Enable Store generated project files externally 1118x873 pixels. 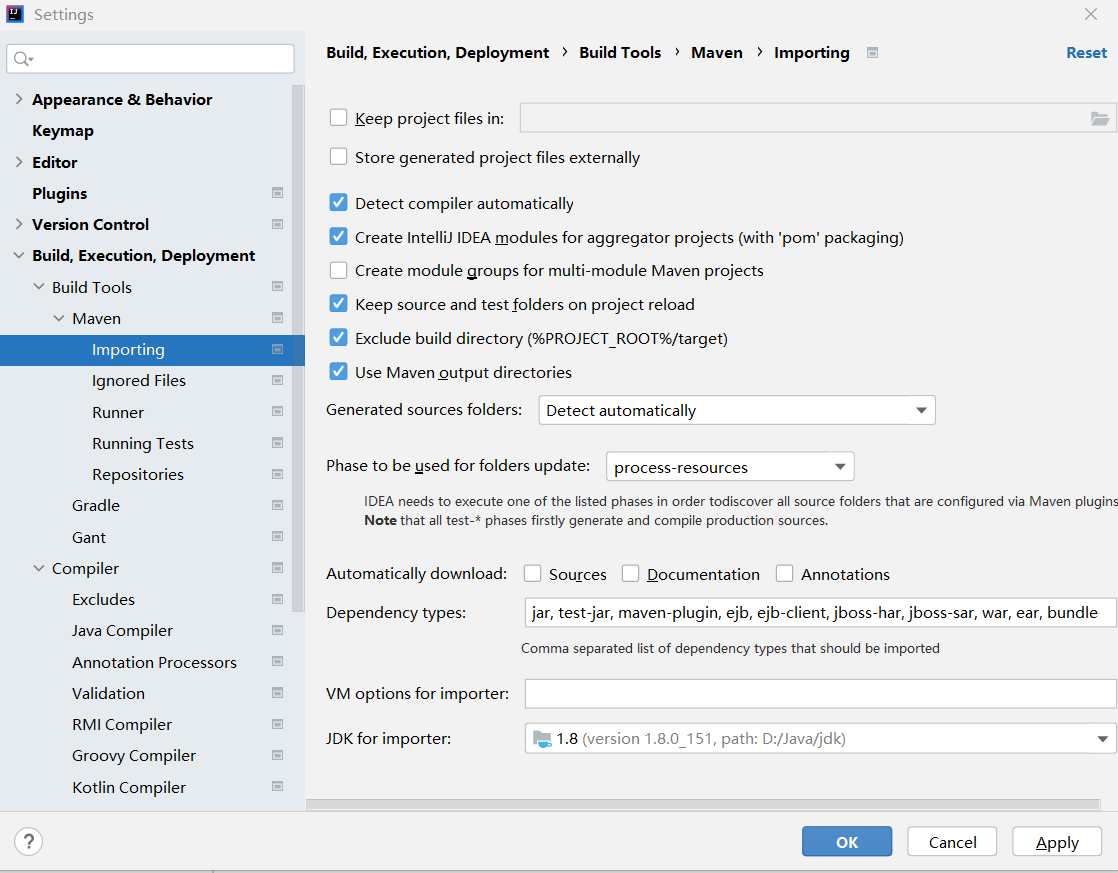[x=339, y=157]
